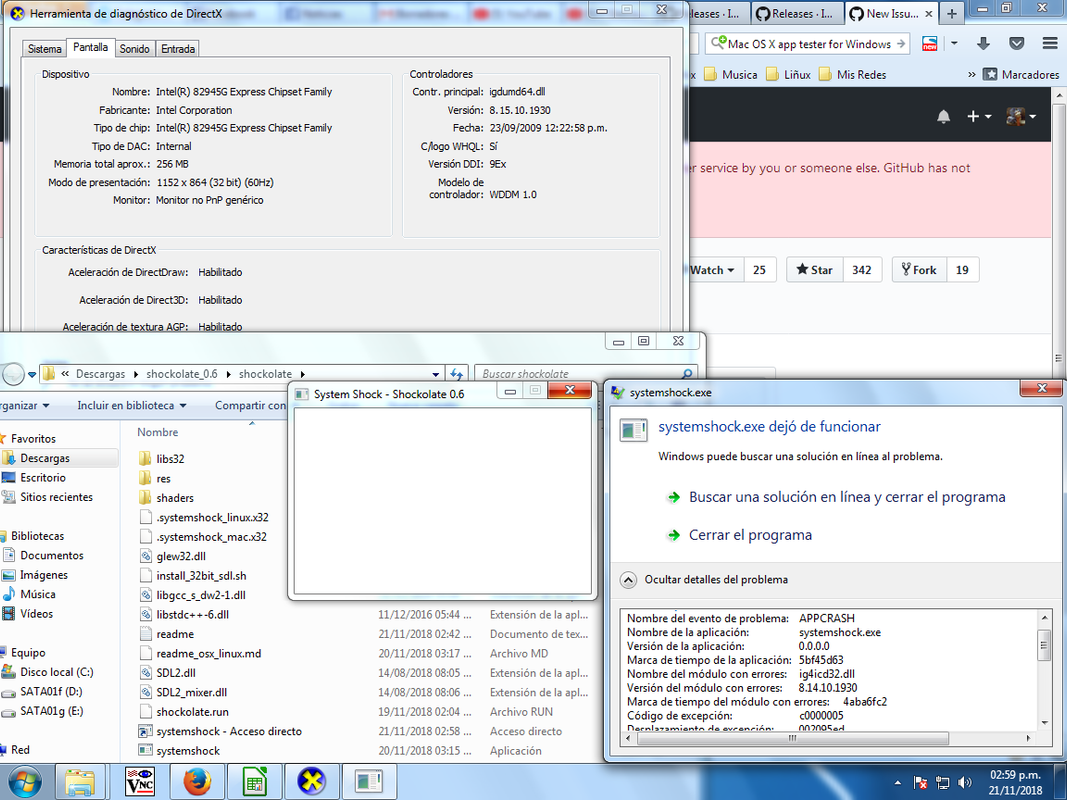Click the Pocket icon in Firefox toolbar
Image resolution: width=1067 pixels, height=800 pixels.
coord(1017,44)
